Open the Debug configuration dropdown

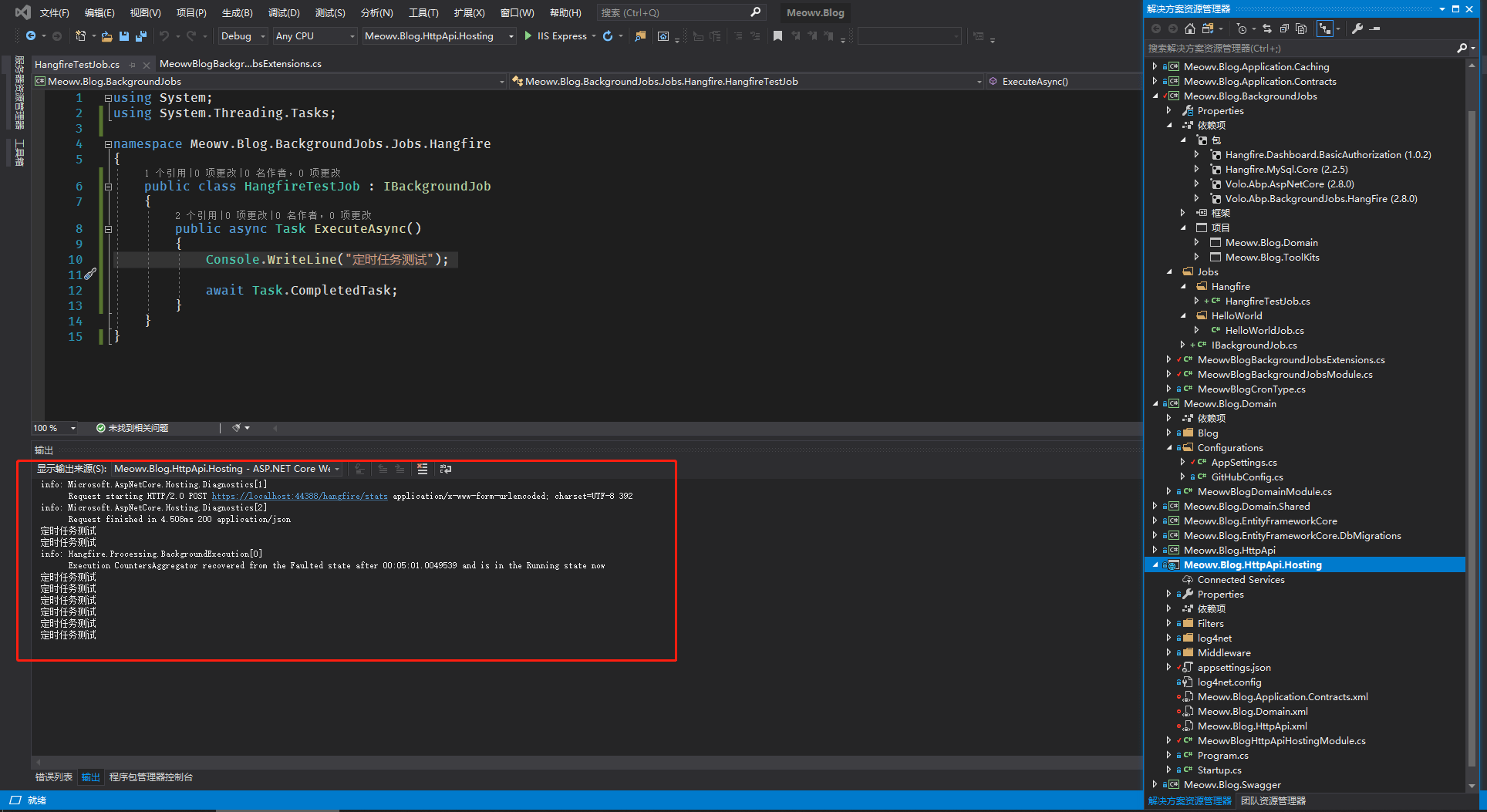(x=242, y=36)
